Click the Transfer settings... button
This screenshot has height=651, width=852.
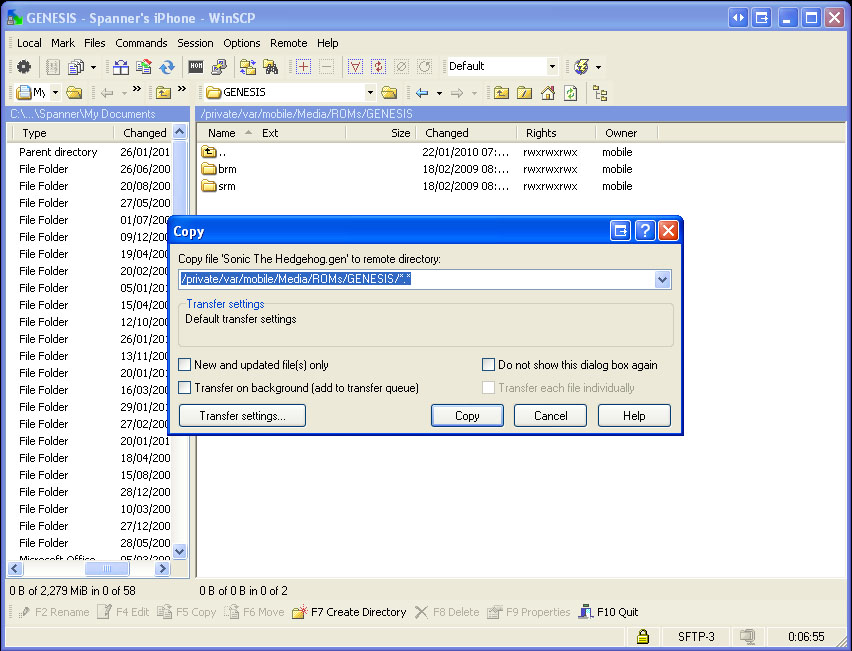click(x=242, y=416)
